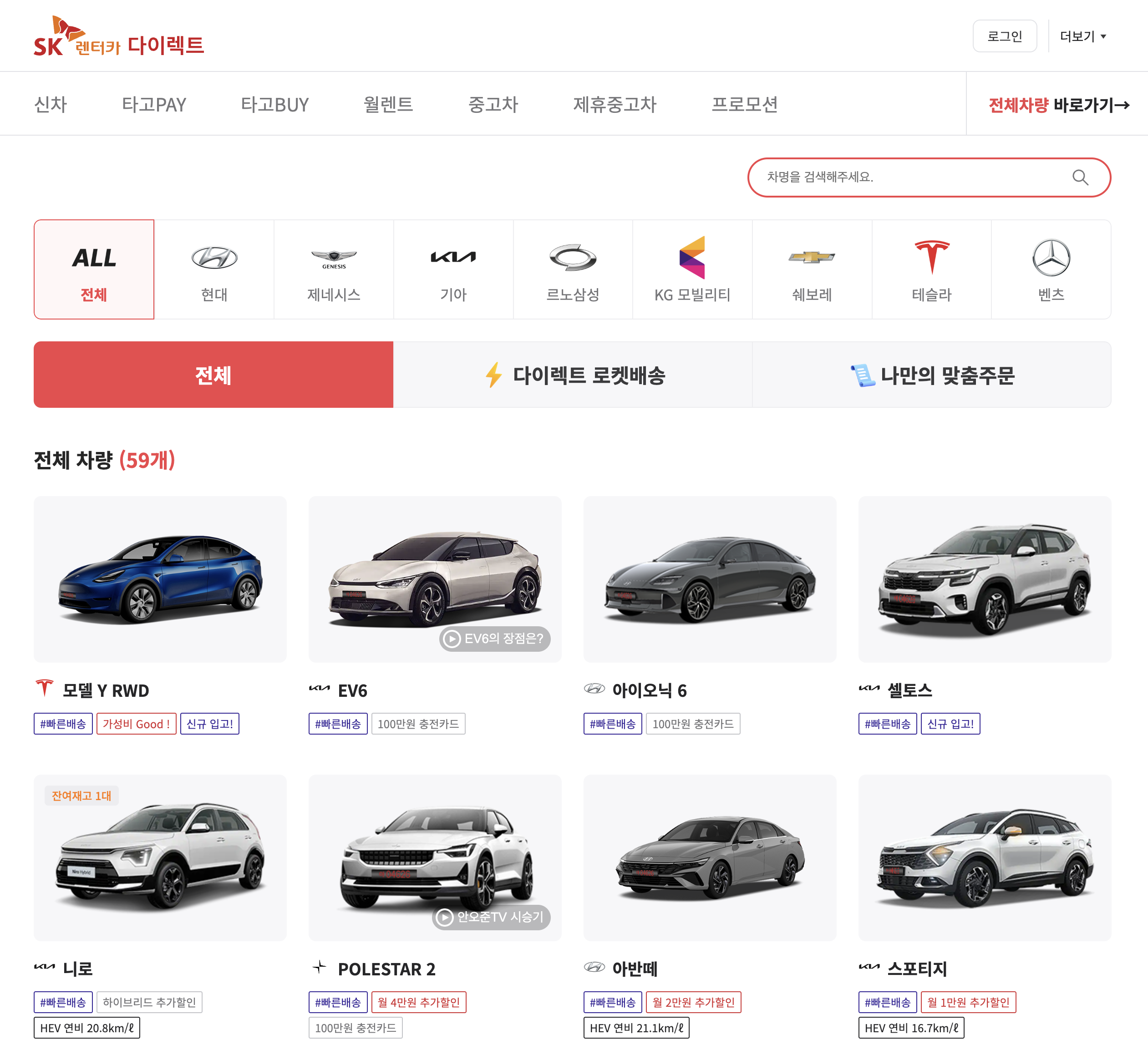Open the blue 모델 Y RWD thumbnail

(x=160, y=579)
